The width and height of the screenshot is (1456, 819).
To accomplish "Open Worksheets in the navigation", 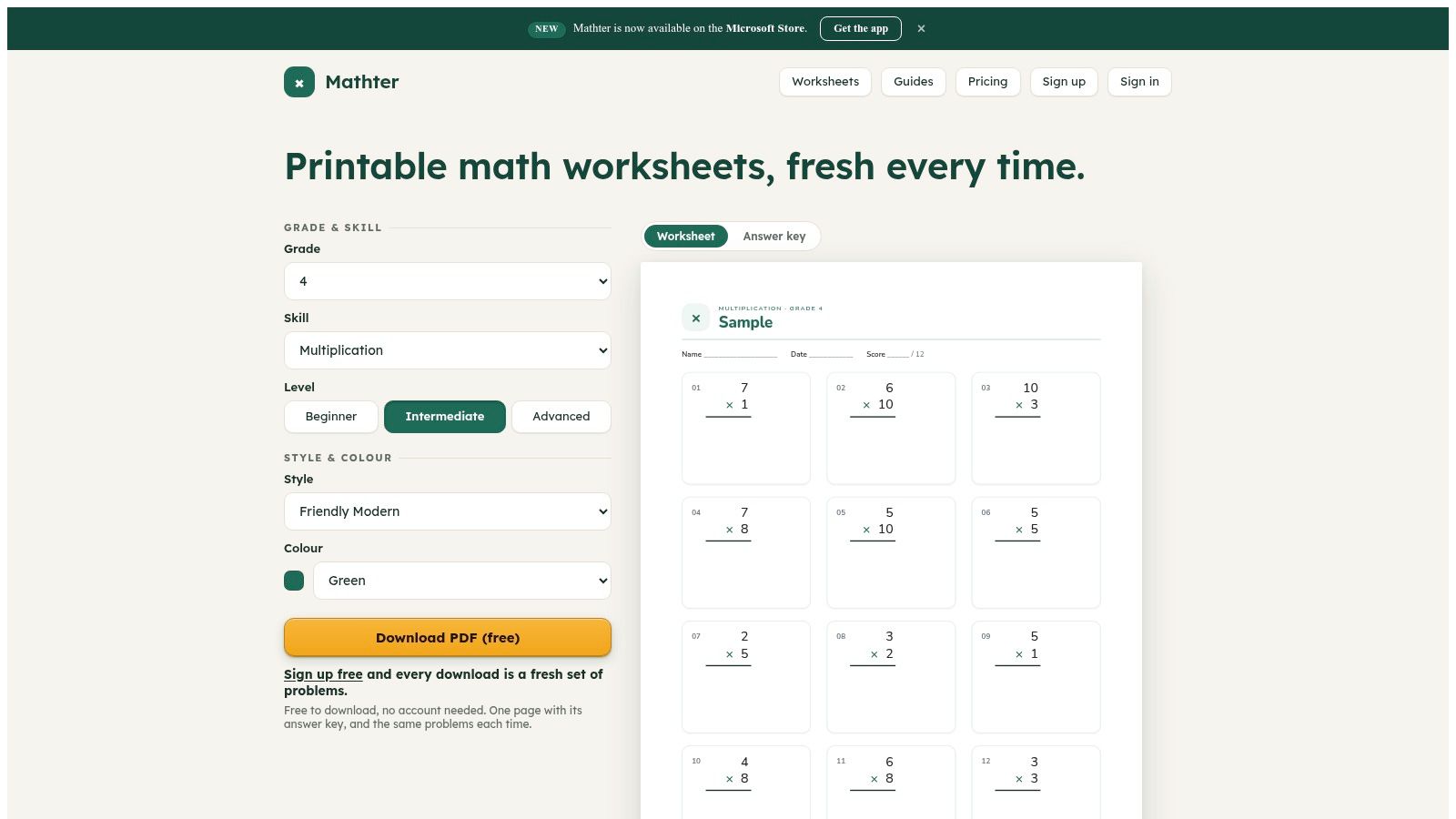I will (825, 82).
